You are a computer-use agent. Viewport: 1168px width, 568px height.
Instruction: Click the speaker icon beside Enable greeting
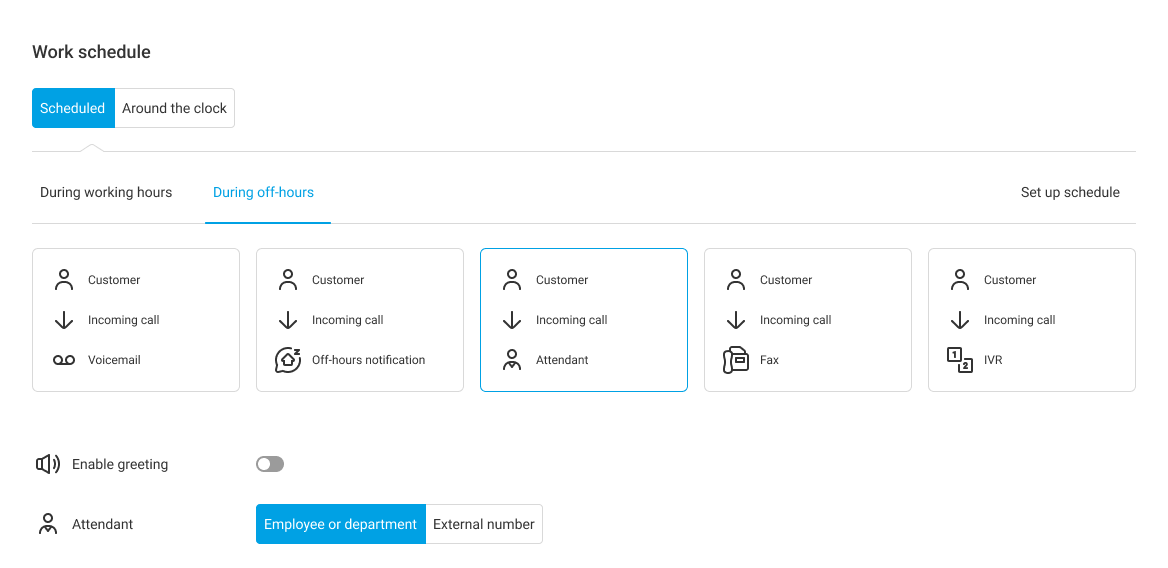[48, 464]
